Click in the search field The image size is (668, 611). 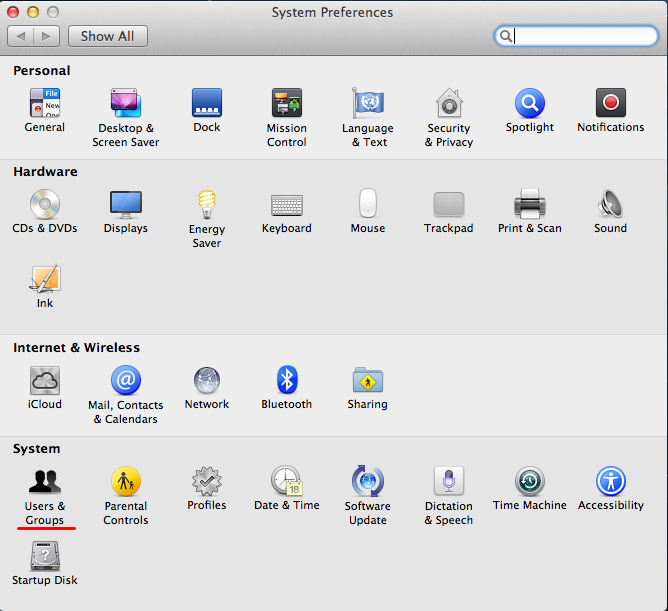pyautogui.click(x=582, y=36)
